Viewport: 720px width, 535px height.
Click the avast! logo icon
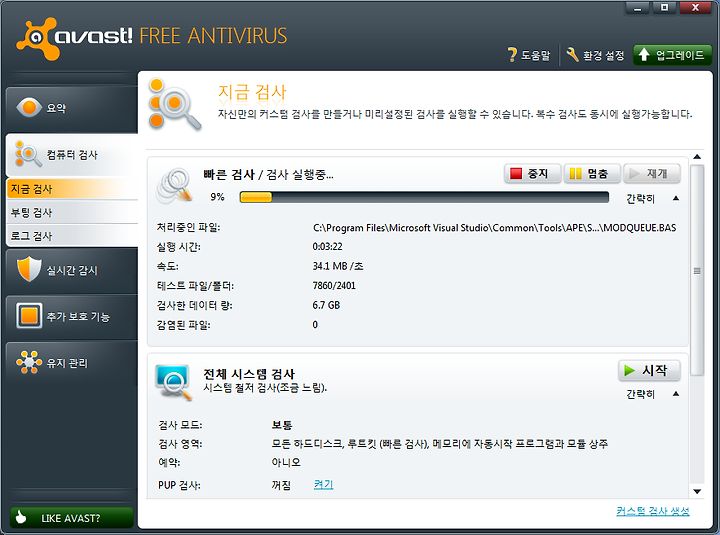(38, 39)
